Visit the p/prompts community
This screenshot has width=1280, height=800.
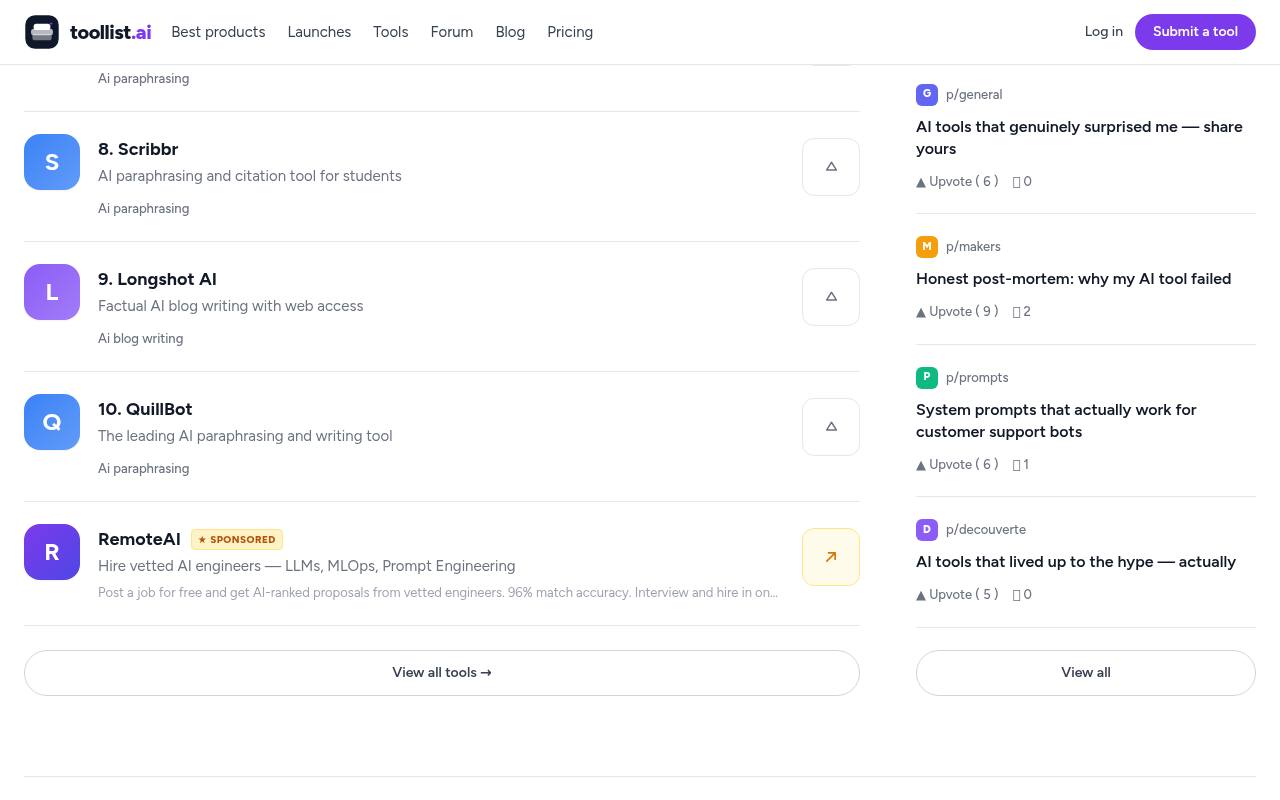pyautogui.click(x=977, y=378)
